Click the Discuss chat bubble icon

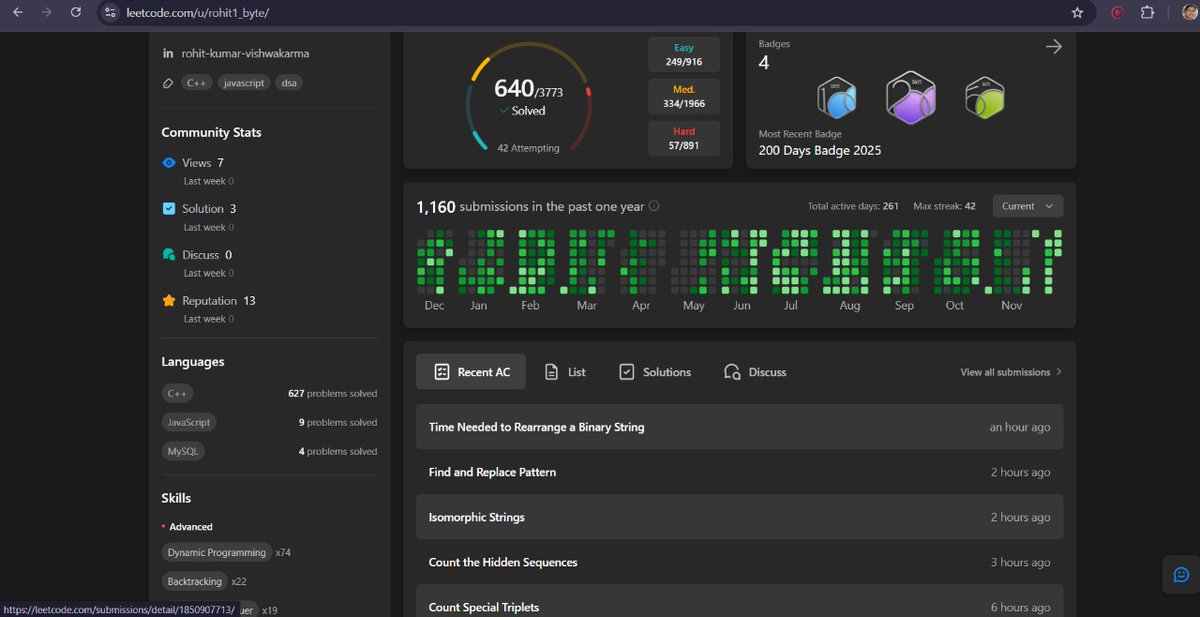(x=169, y=255)
